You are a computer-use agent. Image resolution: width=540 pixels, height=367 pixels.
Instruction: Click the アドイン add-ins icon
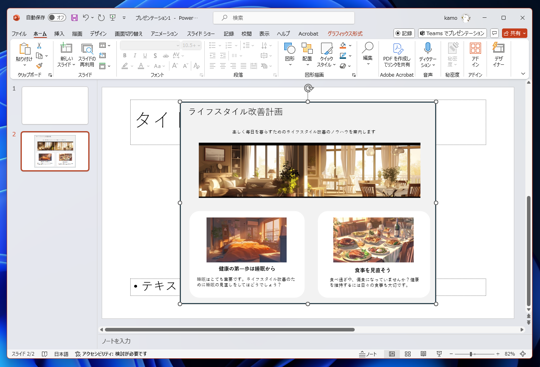point(475,48)
